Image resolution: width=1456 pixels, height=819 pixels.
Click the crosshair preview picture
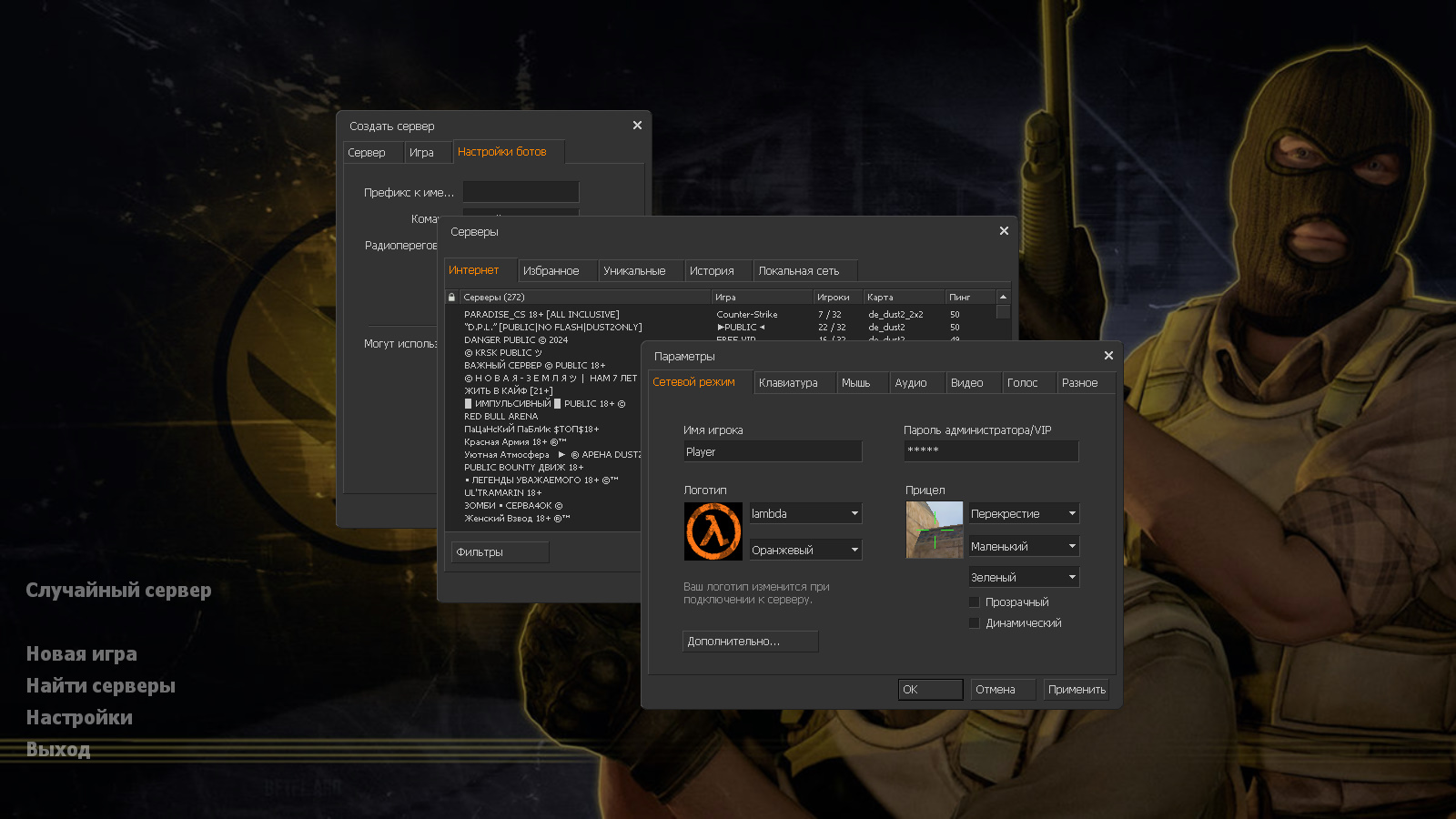coord(934,530)
